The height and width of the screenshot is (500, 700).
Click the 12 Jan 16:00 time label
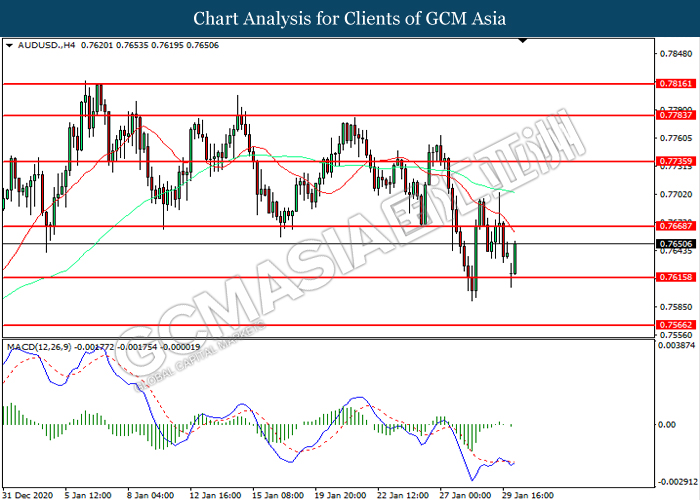coord(216,495)
